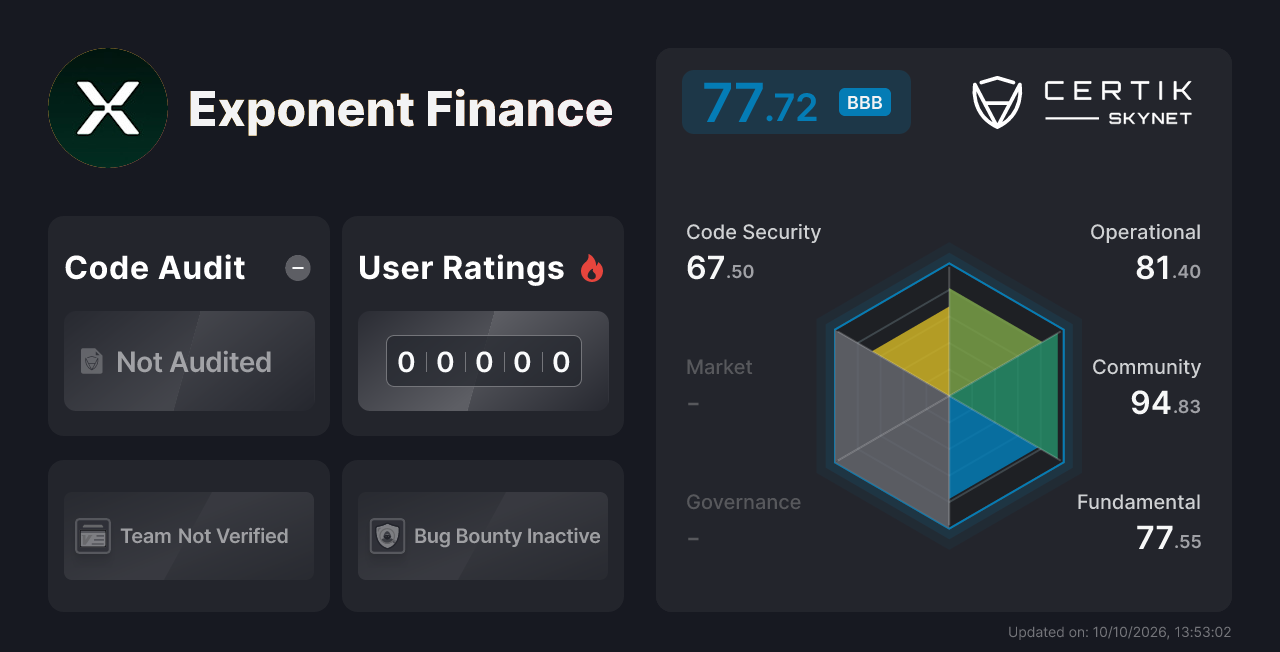Click the Not Audited document icon
Viewport: 1280px width, 652px height.
tap(92, 362)
